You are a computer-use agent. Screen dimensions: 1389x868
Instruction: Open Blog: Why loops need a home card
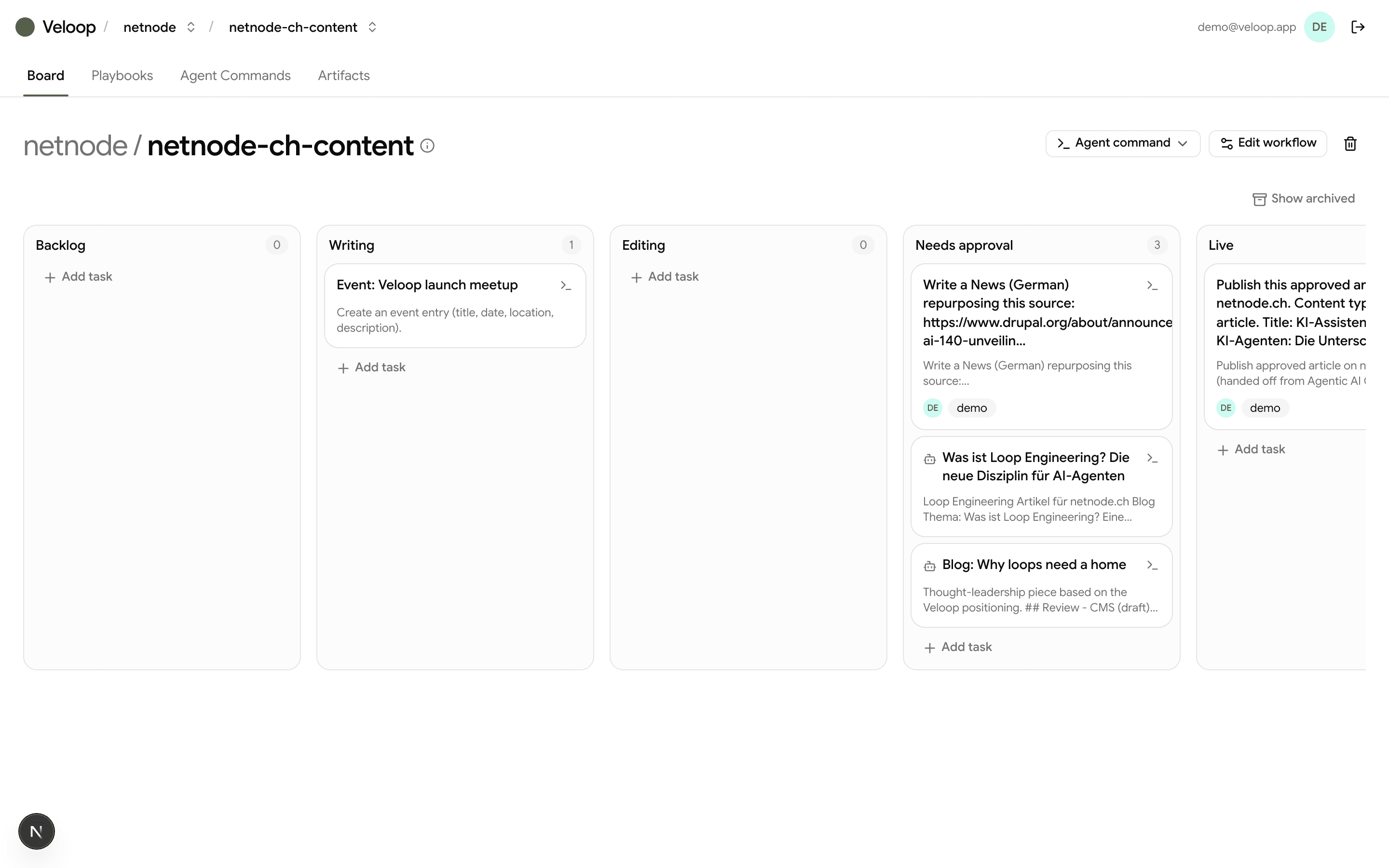coord(1041,585)
